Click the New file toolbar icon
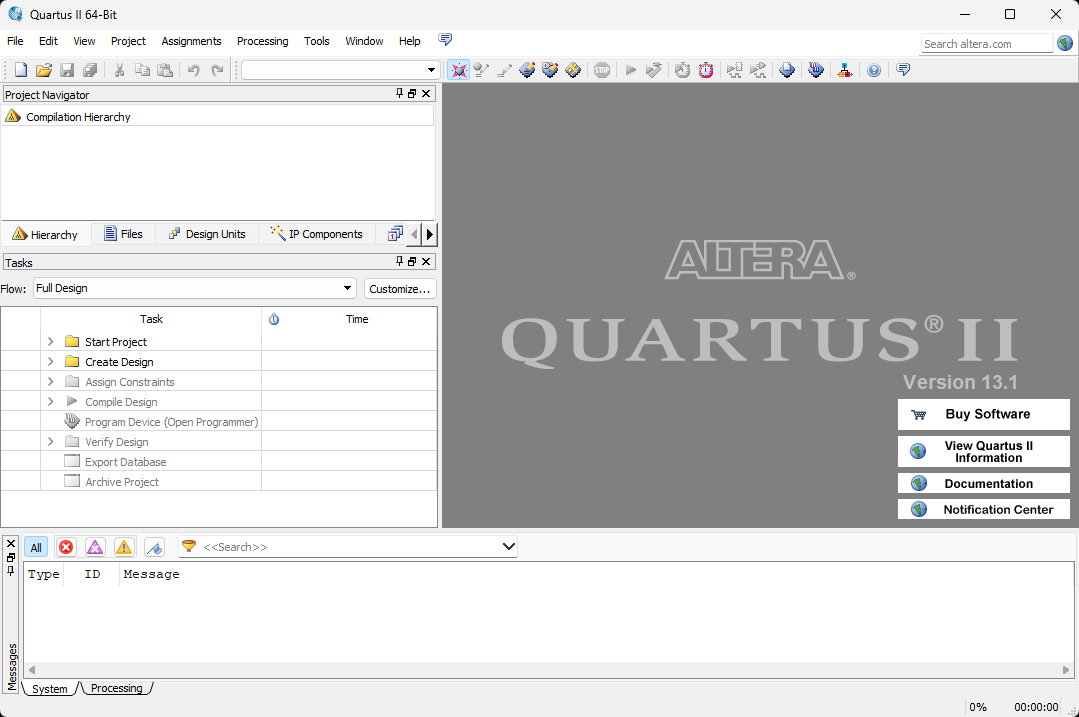1079x717 pixels. coord(21,70)
